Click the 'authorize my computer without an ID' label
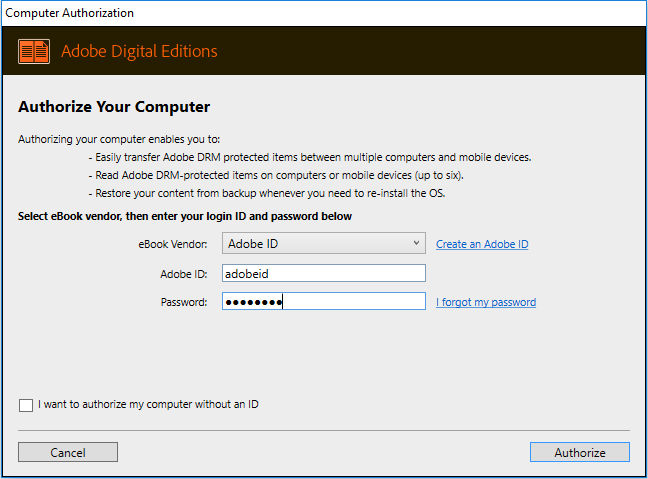 tap(149, 405)
